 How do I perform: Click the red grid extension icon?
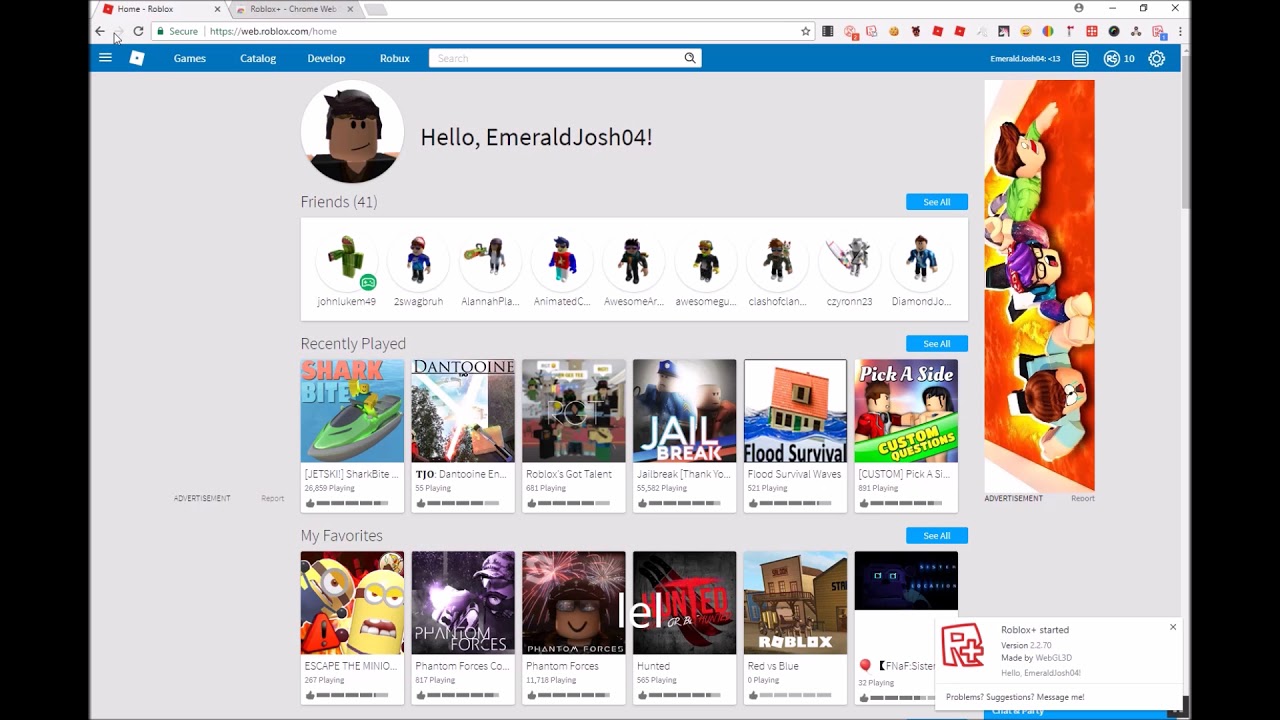1092,31
